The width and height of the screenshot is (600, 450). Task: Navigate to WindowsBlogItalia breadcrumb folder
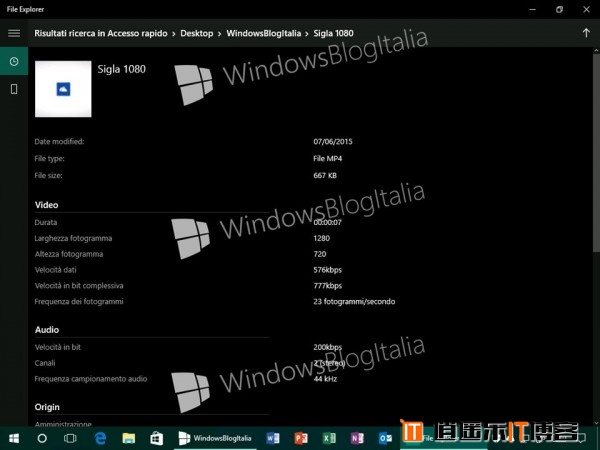[264, 33]
